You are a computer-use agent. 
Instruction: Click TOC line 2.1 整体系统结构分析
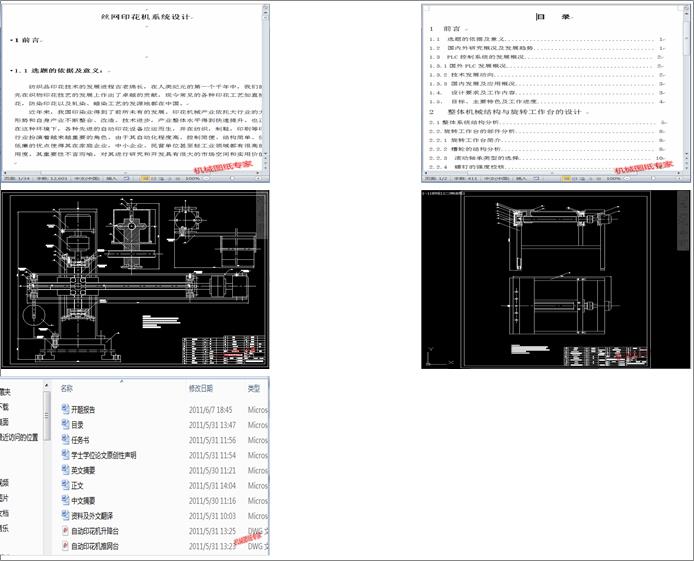(547, 122)
